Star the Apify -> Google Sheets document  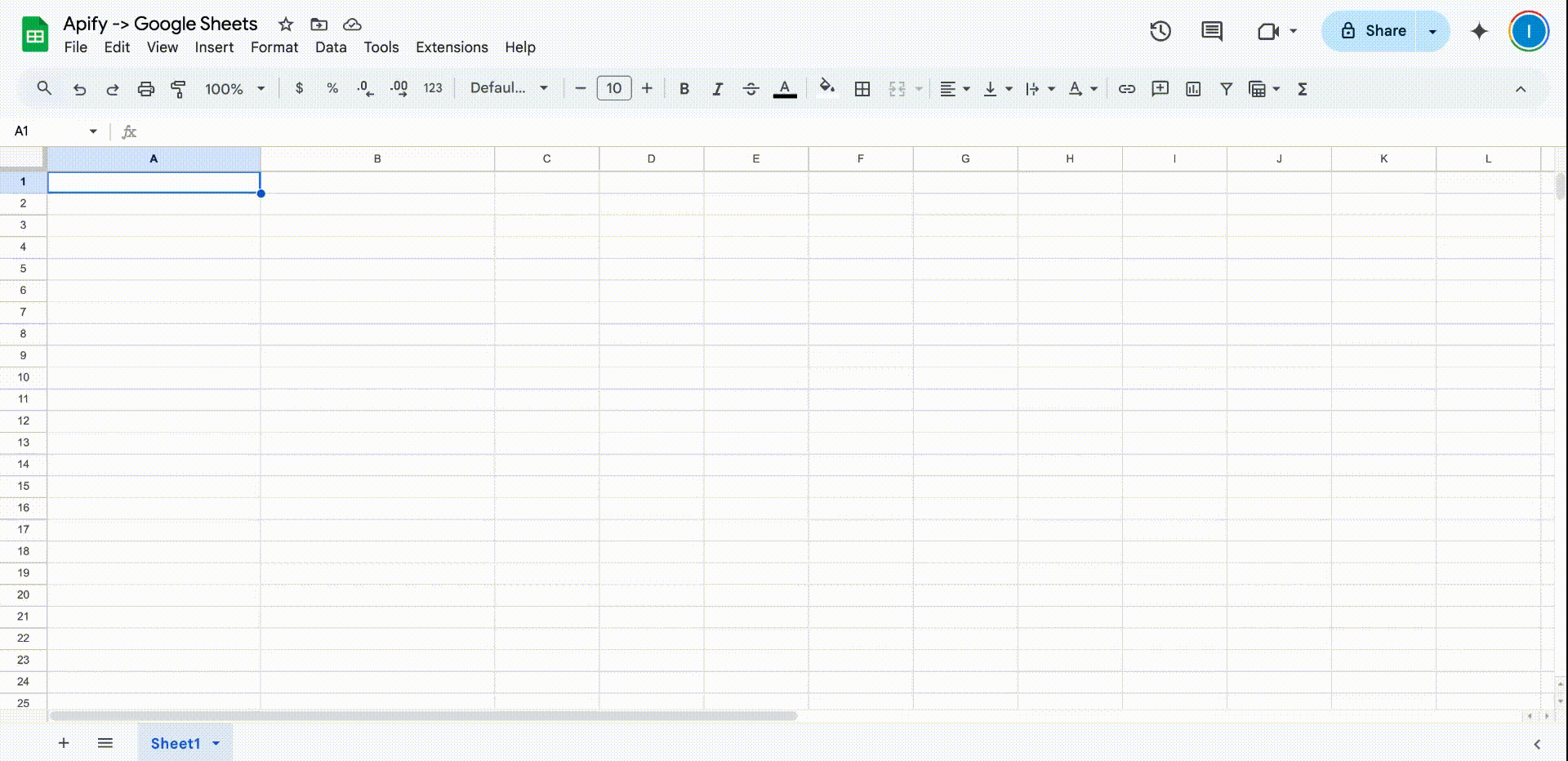pyautogui.click(x=286, y=24)
